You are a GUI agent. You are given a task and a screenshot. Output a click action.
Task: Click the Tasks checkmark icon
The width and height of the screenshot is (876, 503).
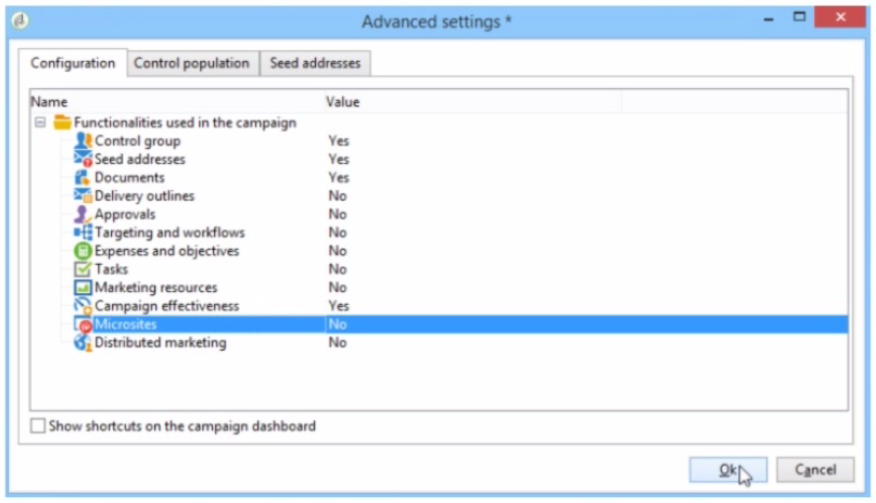point(83,269)
